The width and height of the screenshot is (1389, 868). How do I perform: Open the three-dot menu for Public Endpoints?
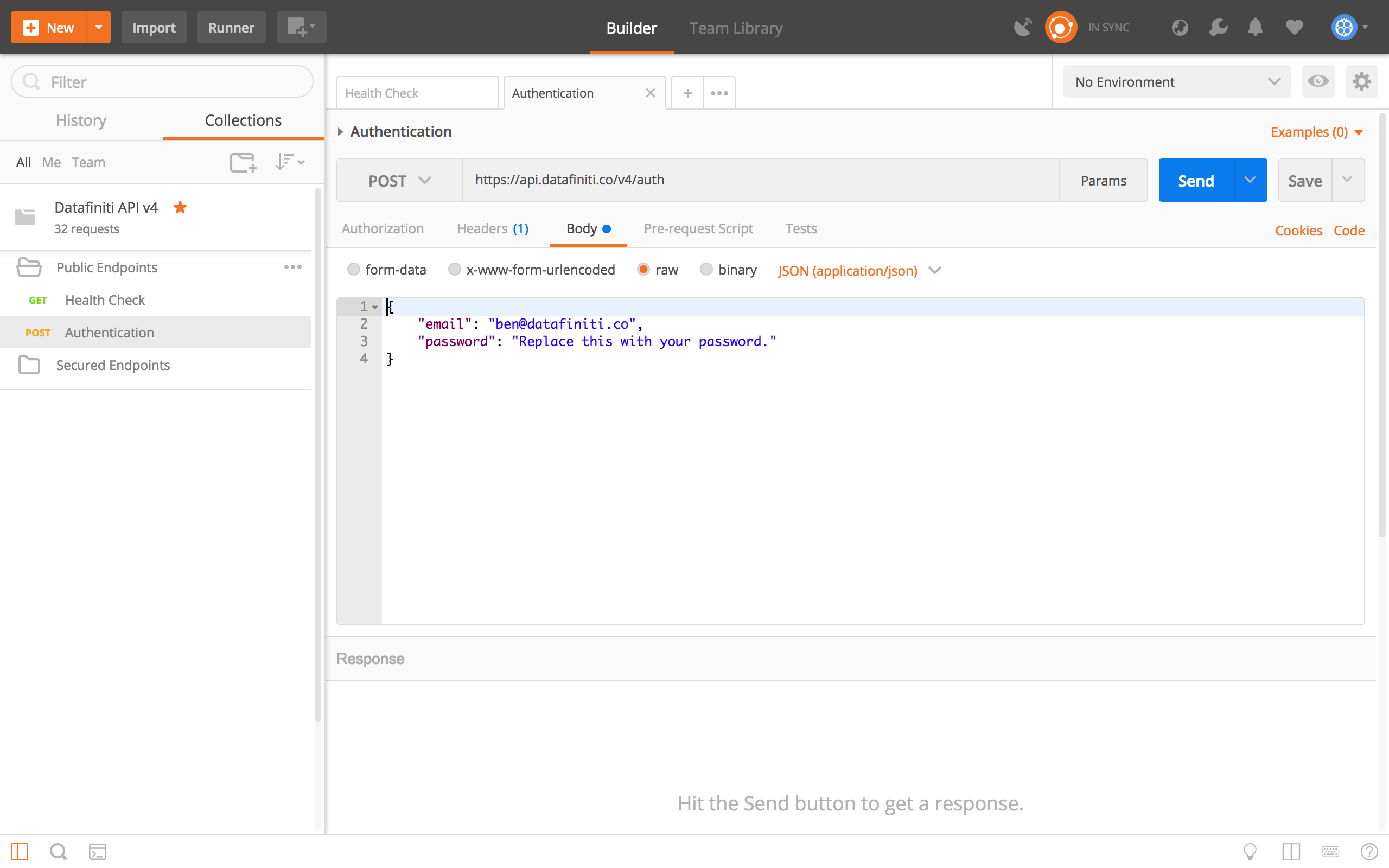click(x=293, y=267)
